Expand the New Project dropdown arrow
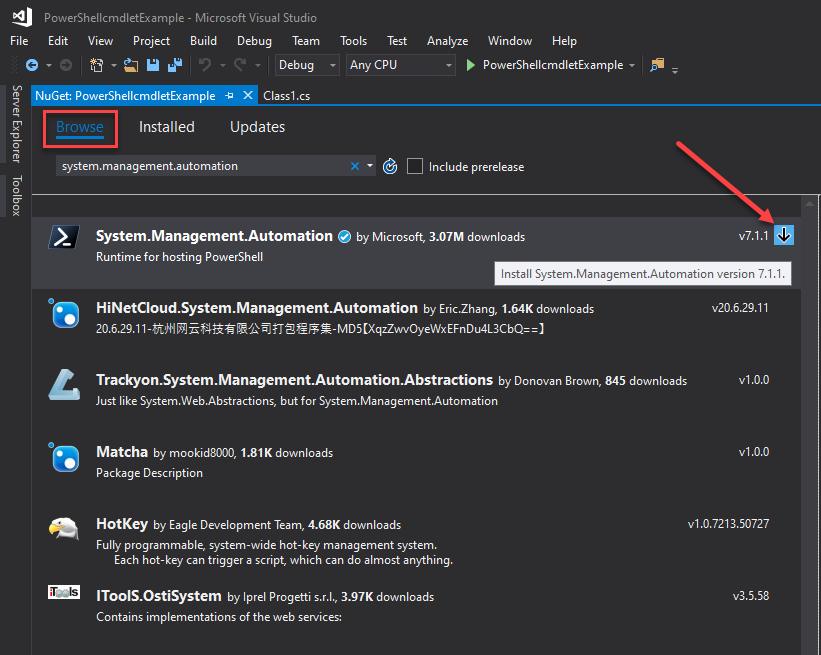 (x=114, y=65)
